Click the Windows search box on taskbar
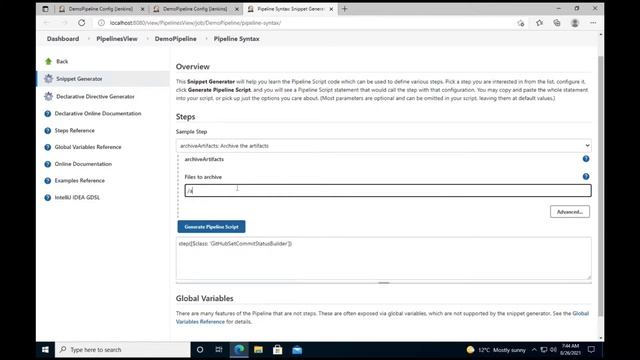 (x=122, y=350)
